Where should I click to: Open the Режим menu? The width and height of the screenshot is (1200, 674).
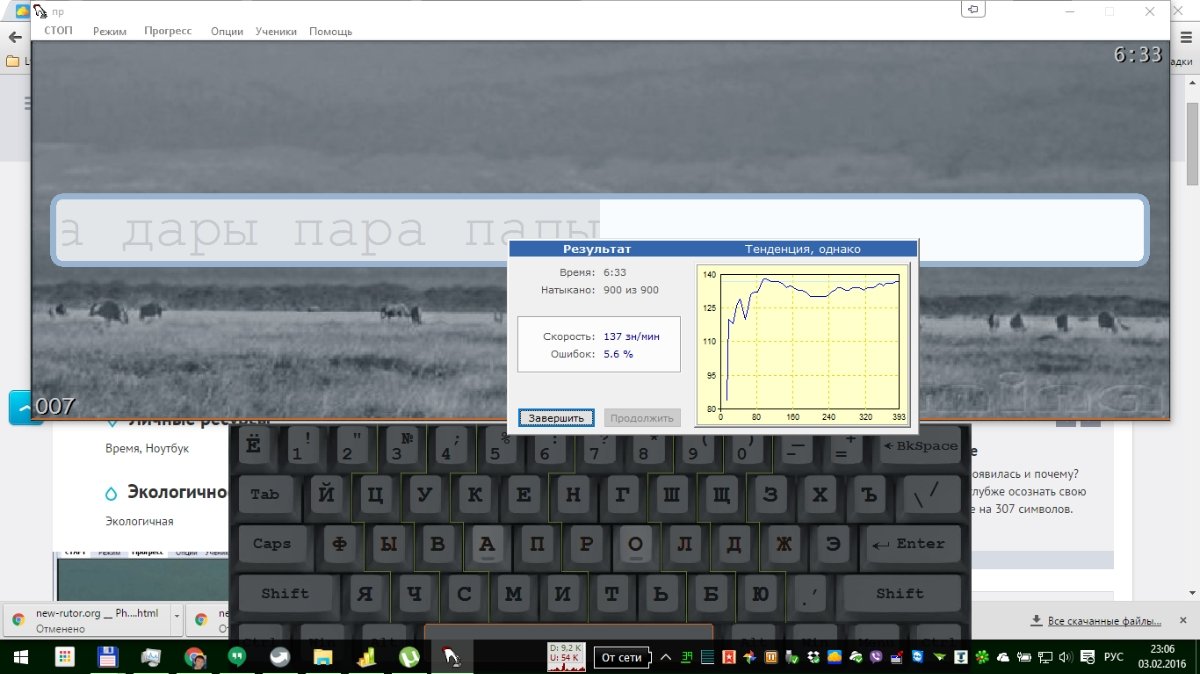point(110,31)
